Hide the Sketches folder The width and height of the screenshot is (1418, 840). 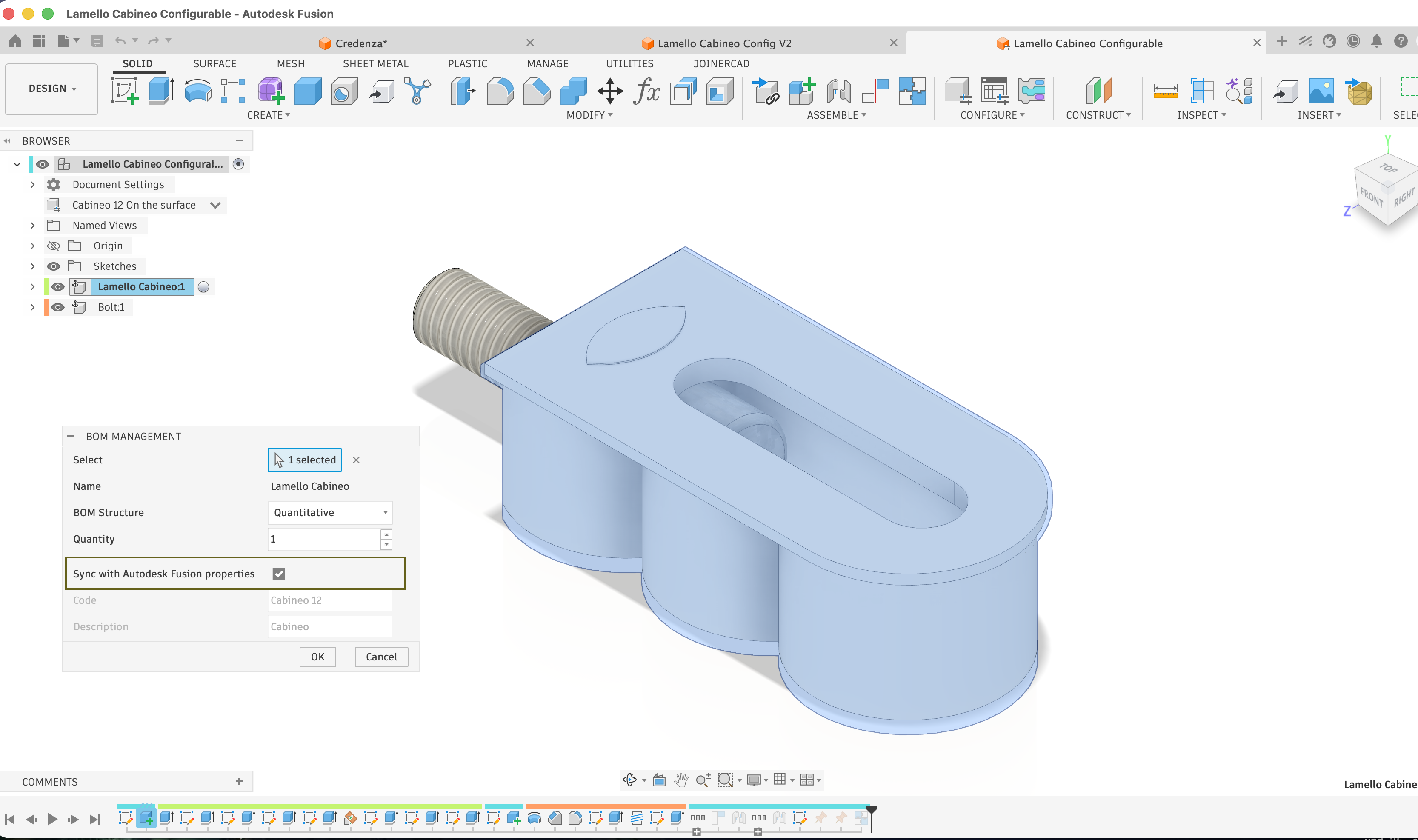pos(53,266)
